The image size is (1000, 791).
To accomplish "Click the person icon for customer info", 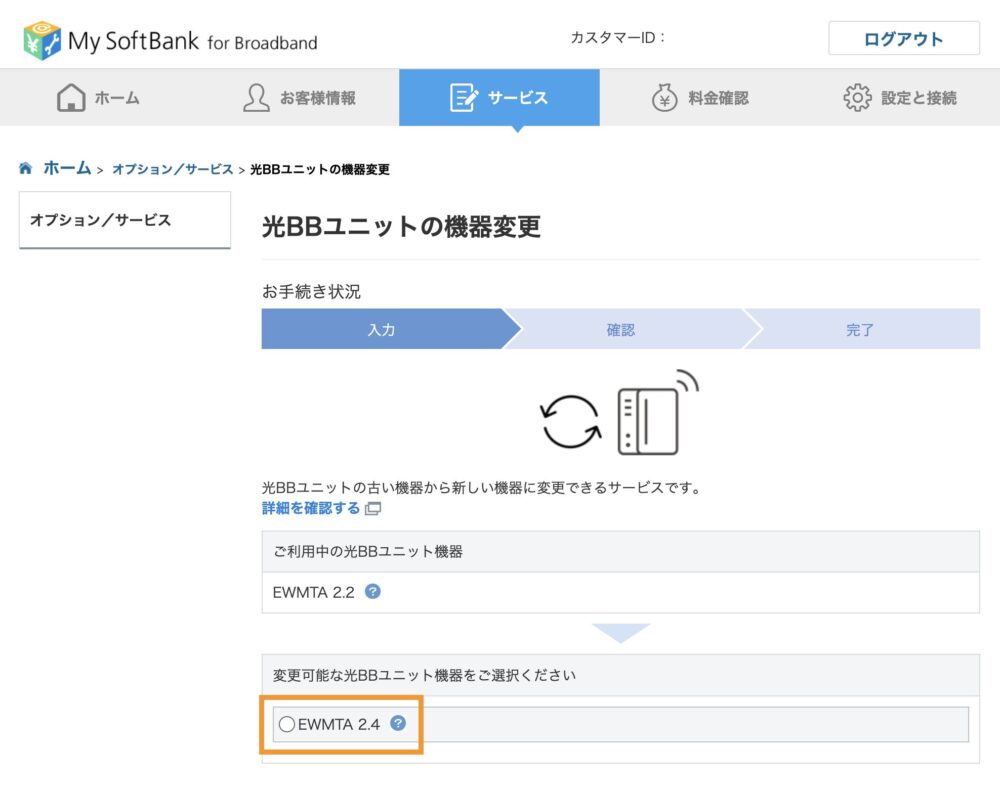I will 256,98.
